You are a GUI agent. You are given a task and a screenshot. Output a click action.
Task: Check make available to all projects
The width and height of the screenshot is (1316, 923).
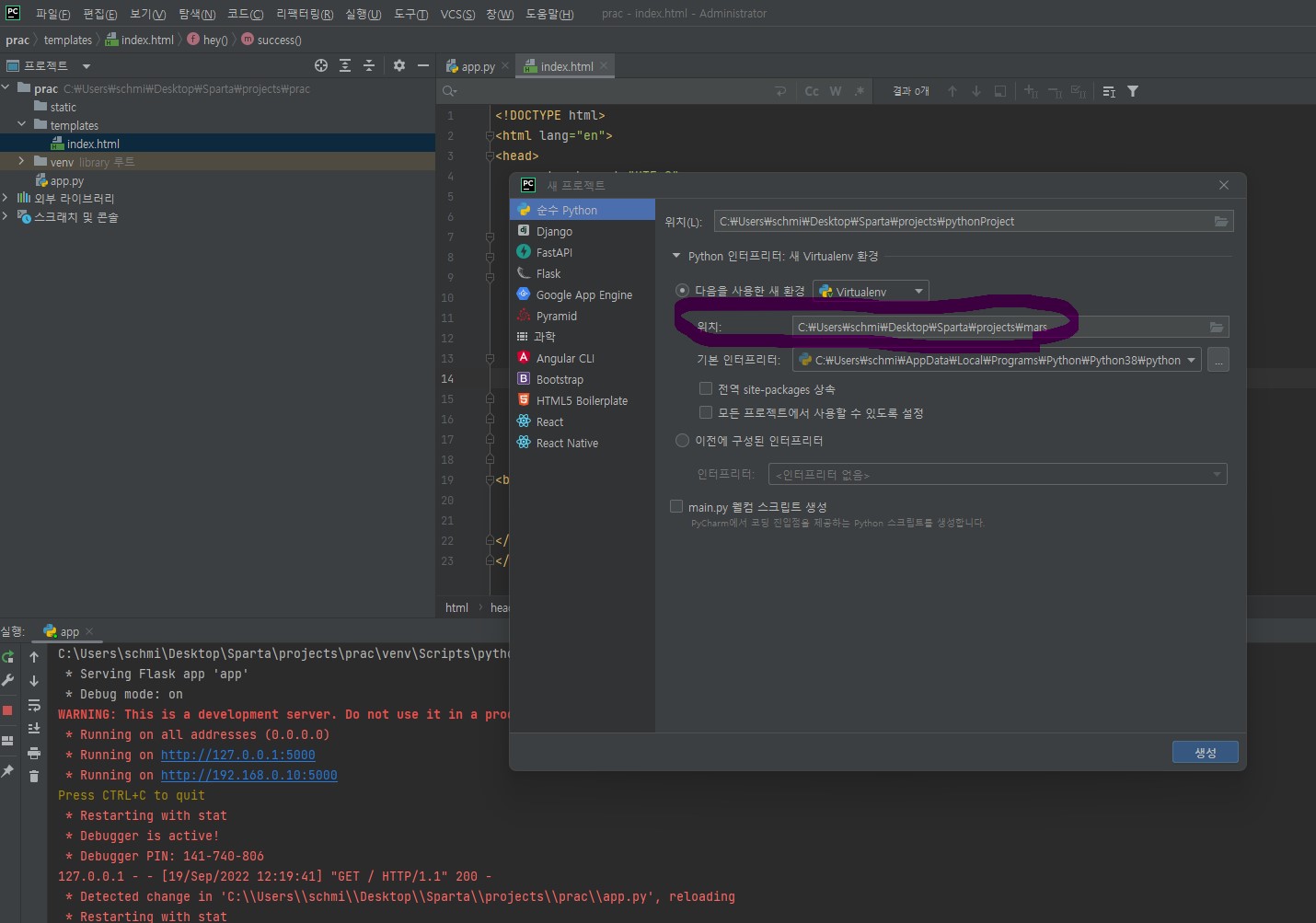point(706,412)
